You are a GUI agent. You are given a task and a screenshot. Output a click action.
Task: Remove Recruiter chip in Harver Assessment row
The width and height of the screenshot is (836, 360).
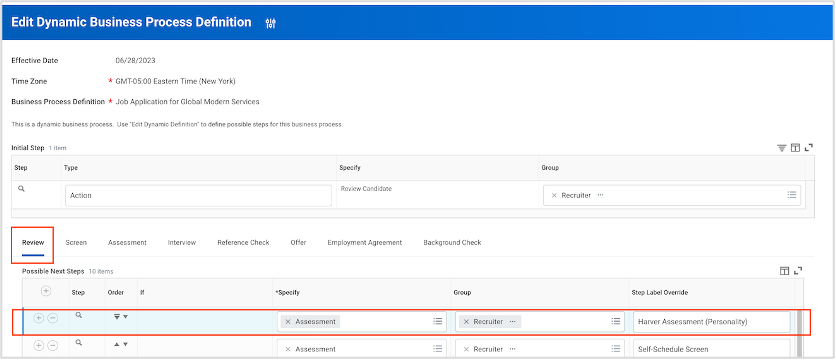[x=466, y=322]
